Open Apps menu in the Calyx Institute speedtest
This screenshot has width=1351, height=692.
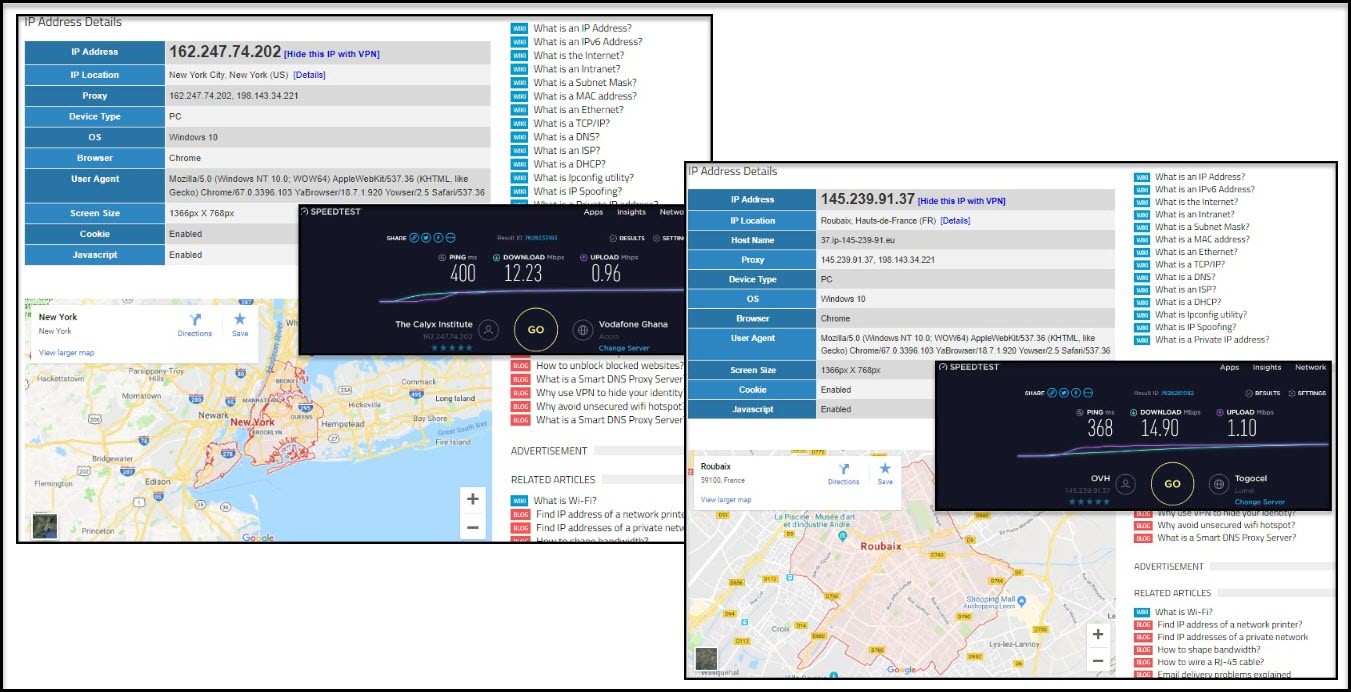point(593,212)
